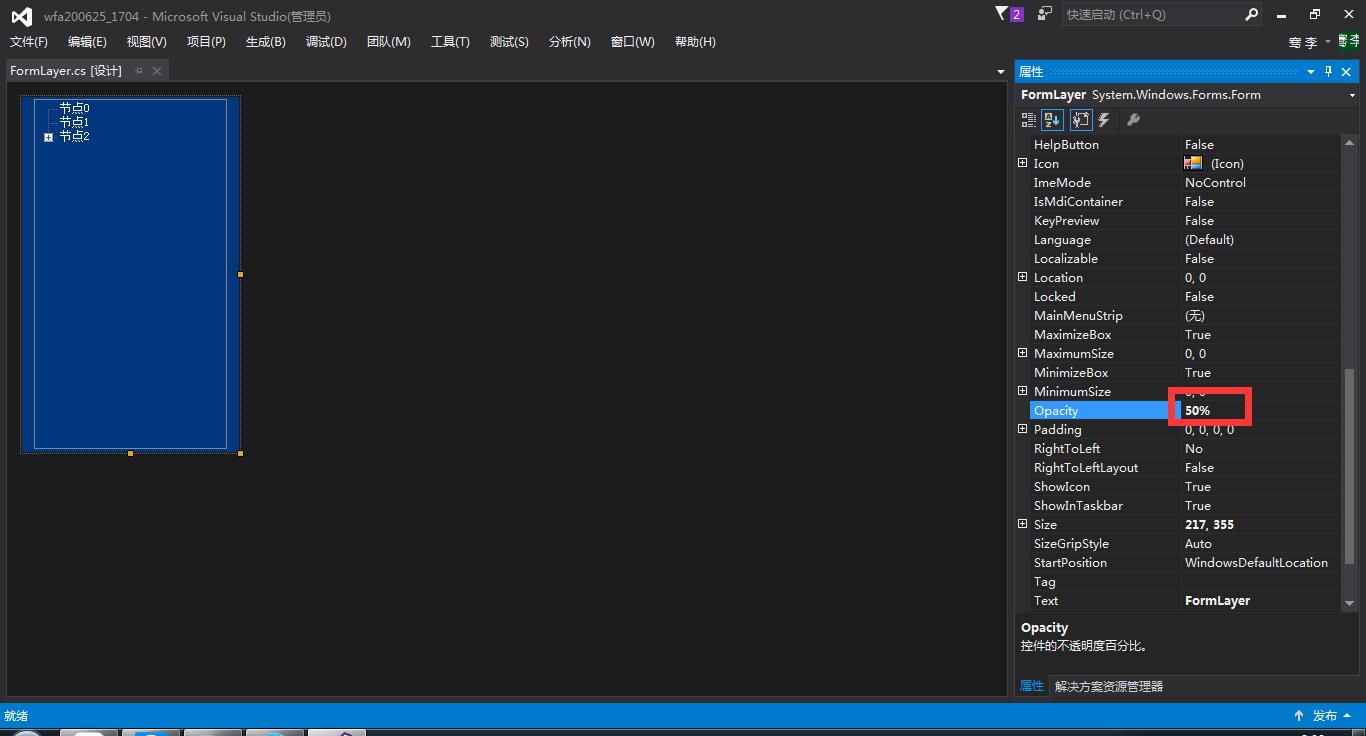This screenshot has height=736, width=1366.
Task: Click the Categorized view icon in Properties
Action: pyautogui.click(x=1028, y=120)
